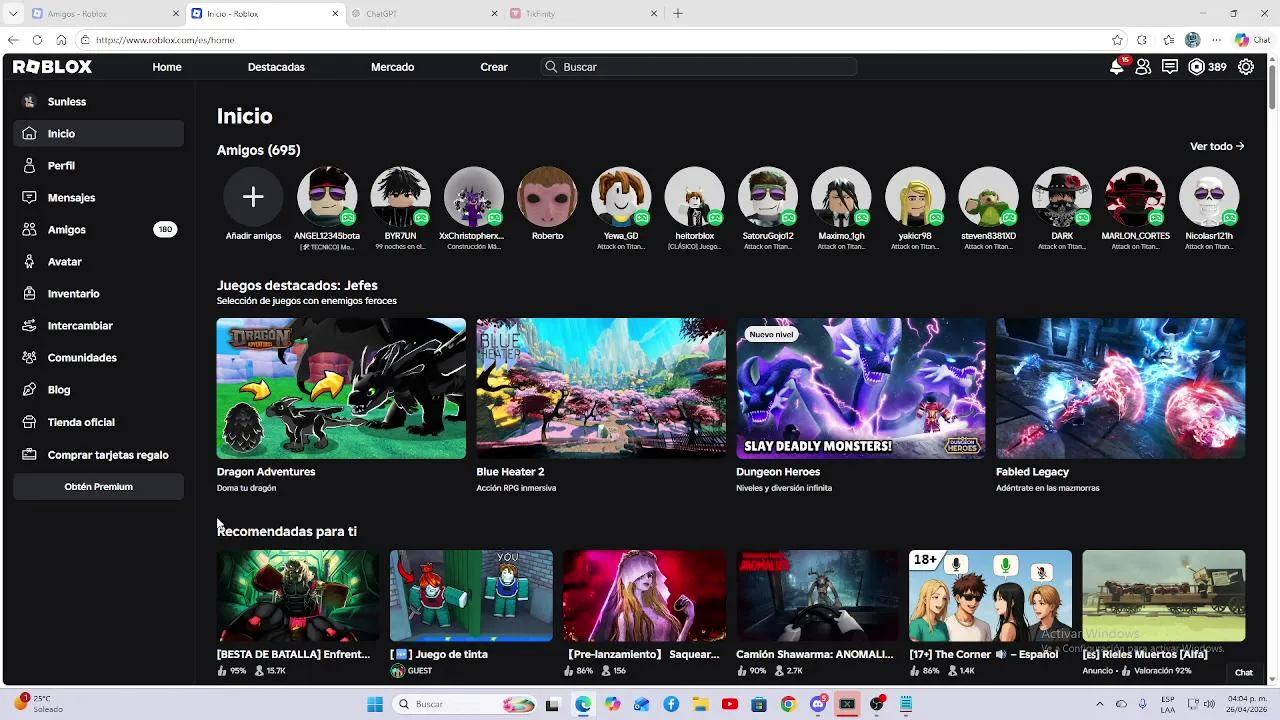Click Crear in the top navigation
The width and height of the screenshot is (1280, 720).
point(494,67)
